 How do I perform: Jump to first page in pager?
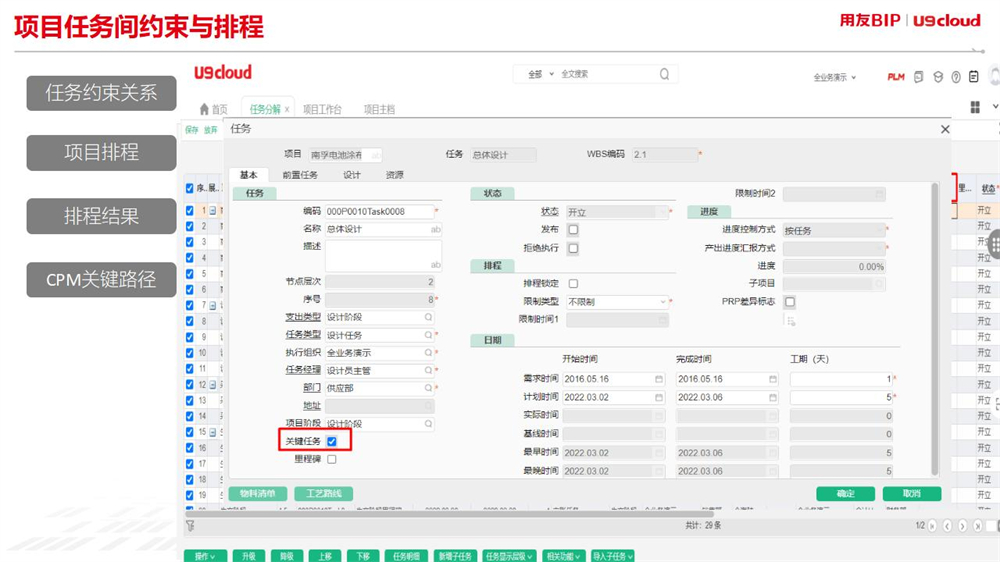click(x=932, y=526)
